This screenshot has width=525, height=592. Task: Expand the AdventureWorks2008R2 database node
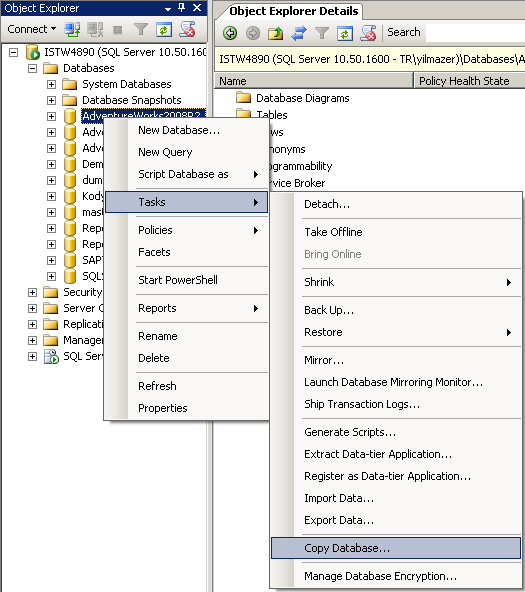click(51, 116)
